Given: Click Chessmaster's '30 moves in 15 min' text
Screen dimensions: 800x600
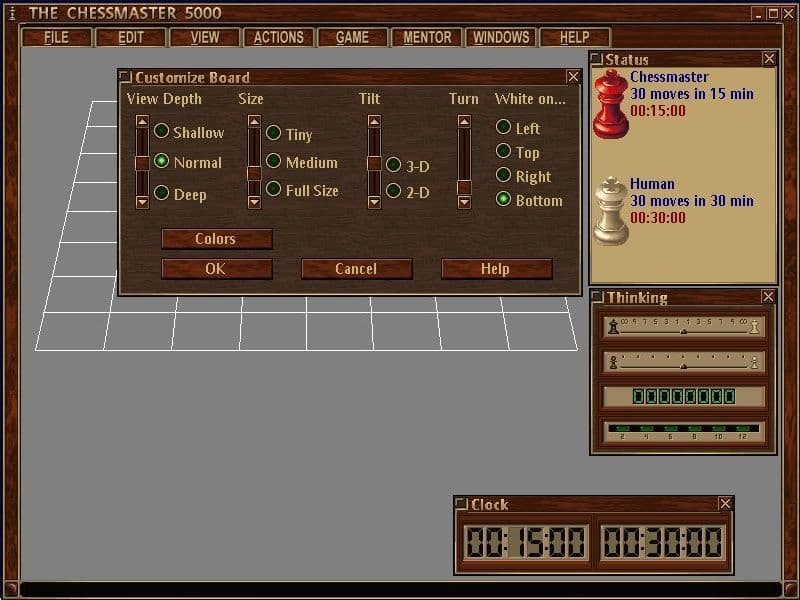Looking at the screenshot, I should [692, 94].
